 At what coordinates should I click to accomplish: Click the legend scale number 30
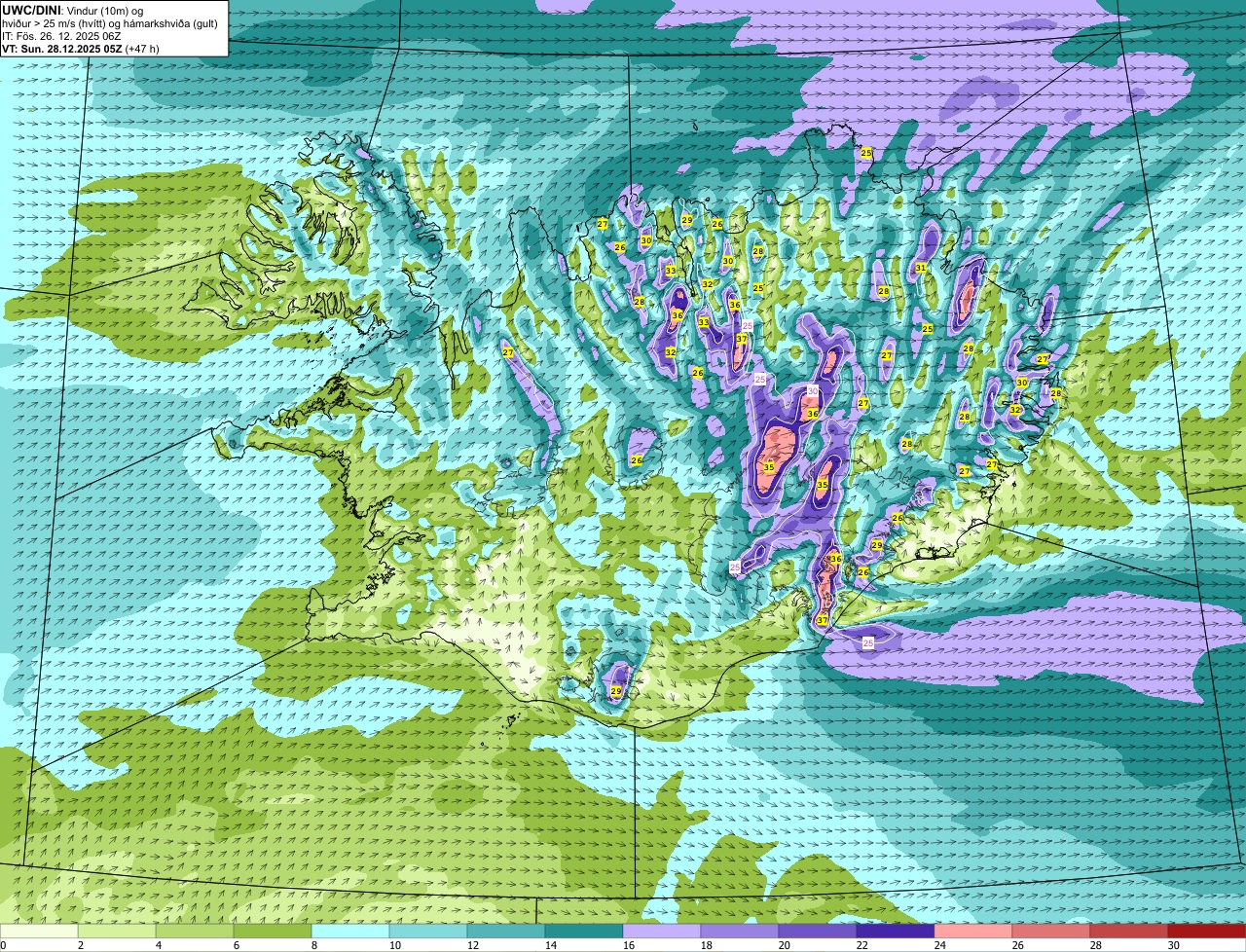coord(1173,945)
